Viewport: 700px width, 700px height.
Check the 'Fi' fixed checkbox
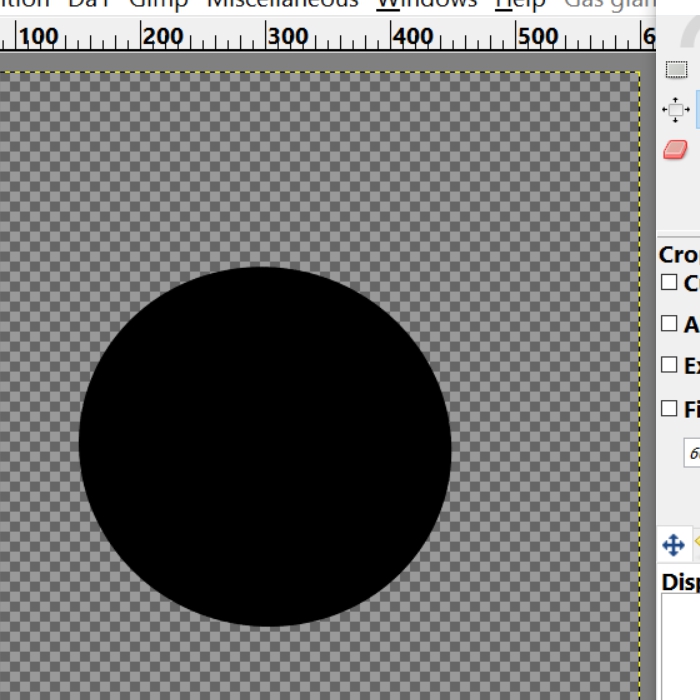(669, 408)
